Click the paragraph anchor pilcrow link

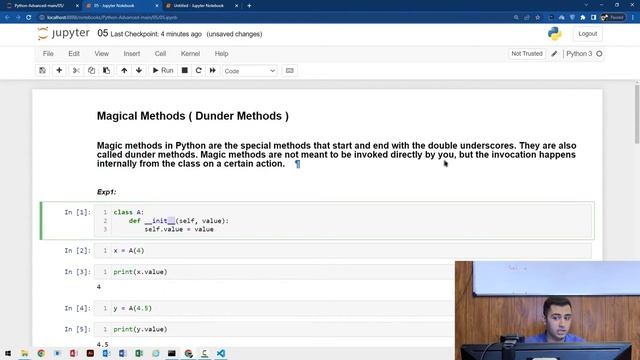298,164
